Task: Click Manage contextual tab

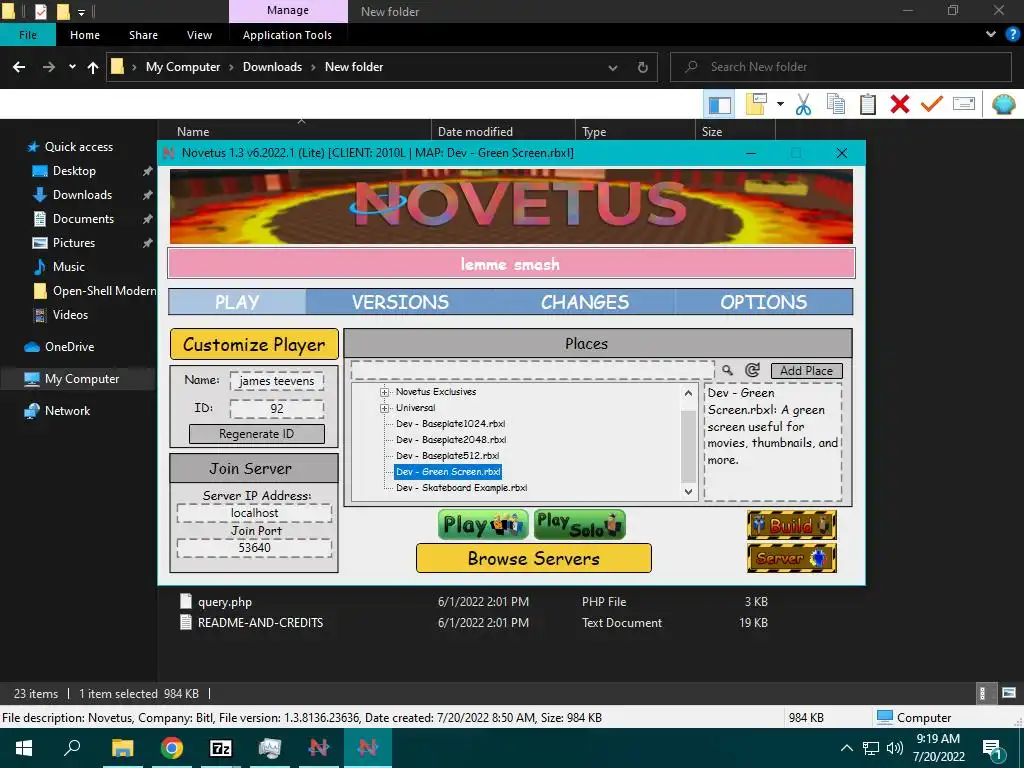Action: click(x=288, y=11)
